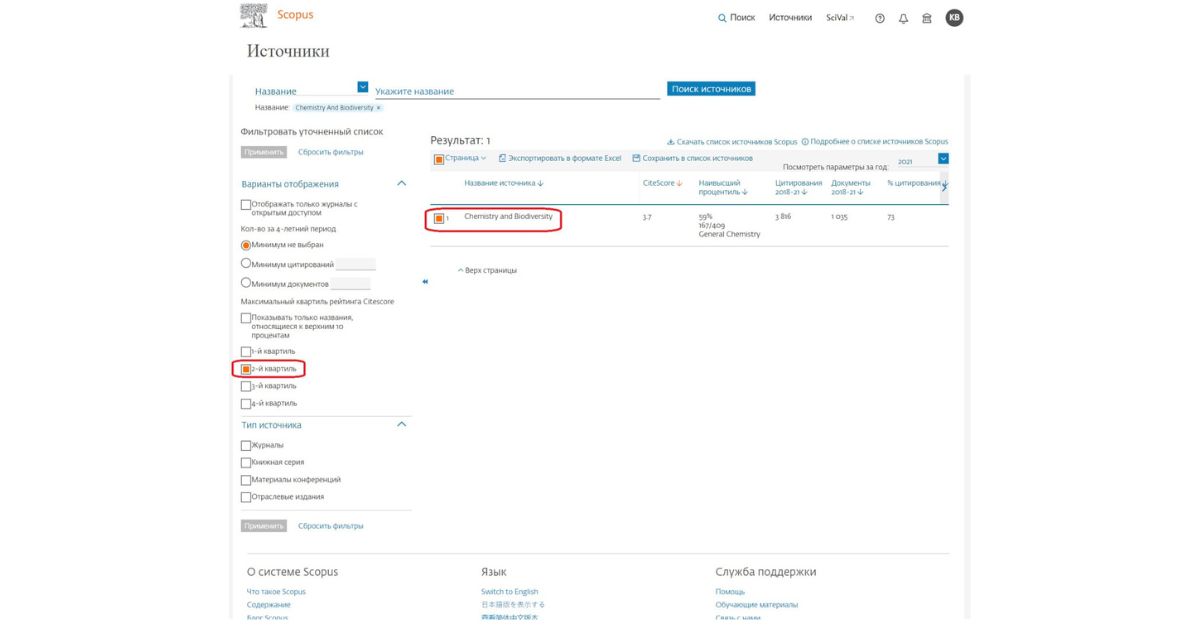Check the Отраслевые издания checkbox
The height and width of the screenshot is (627, 1200).
click(246, 497)
